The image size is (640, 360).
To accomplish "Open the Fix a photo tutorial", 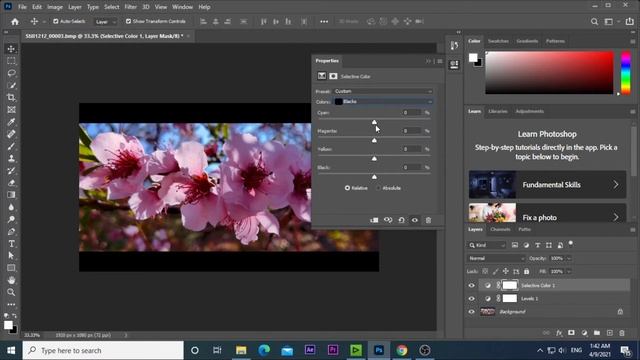I will [x=547, y=213].
